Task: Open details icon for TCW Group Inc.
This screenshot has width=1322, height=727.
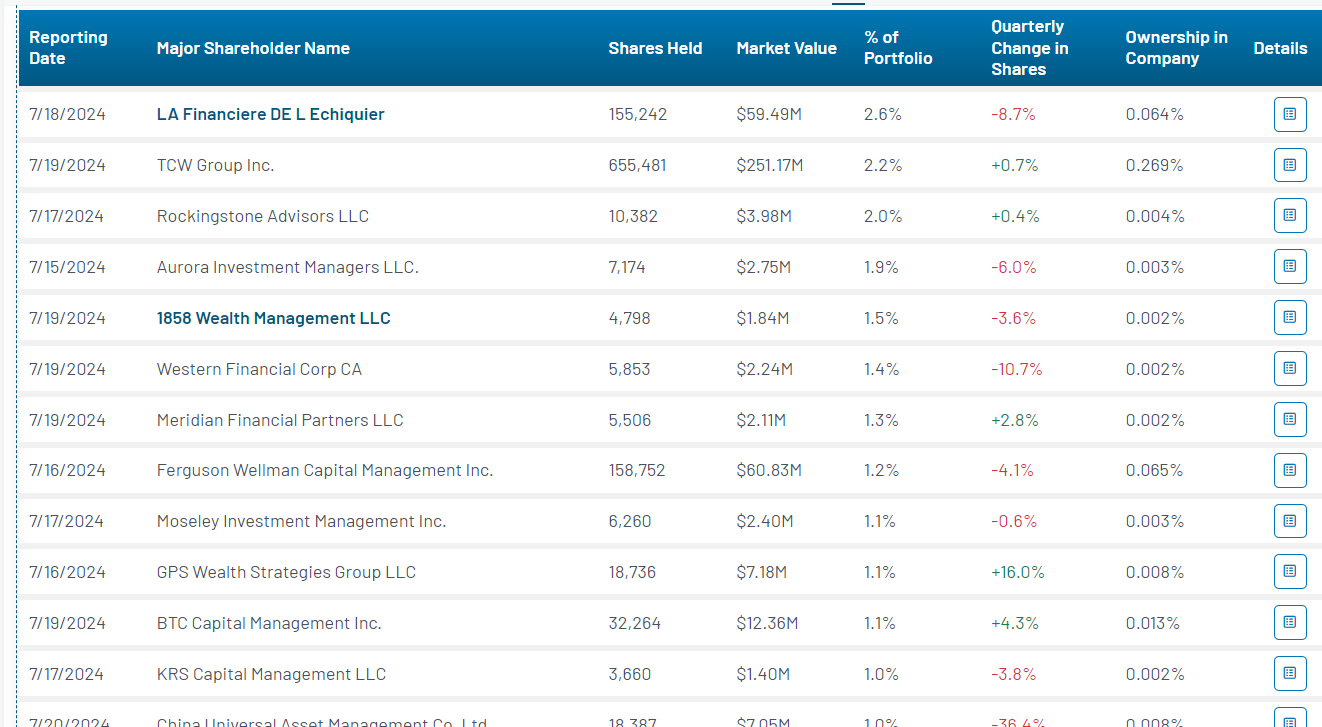Action: 1290,165
